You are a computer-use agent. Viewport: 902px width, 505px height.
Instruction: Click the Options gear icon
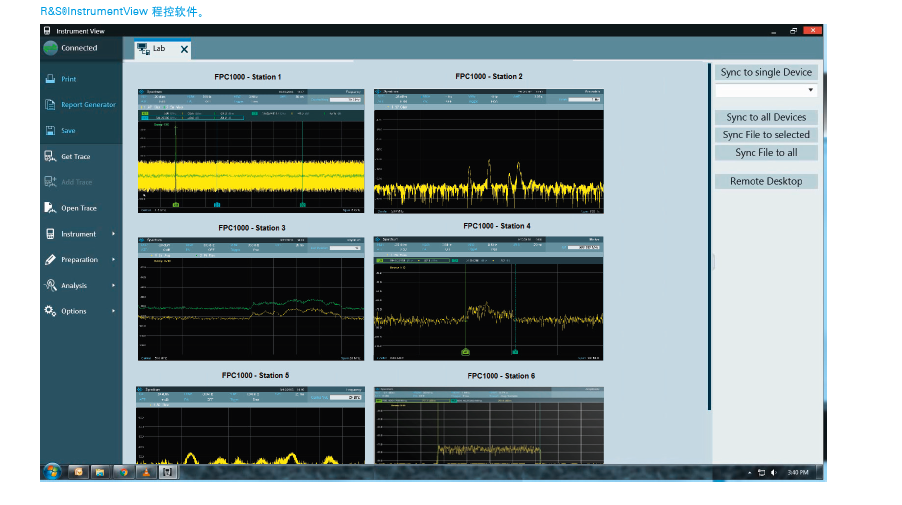51,311
